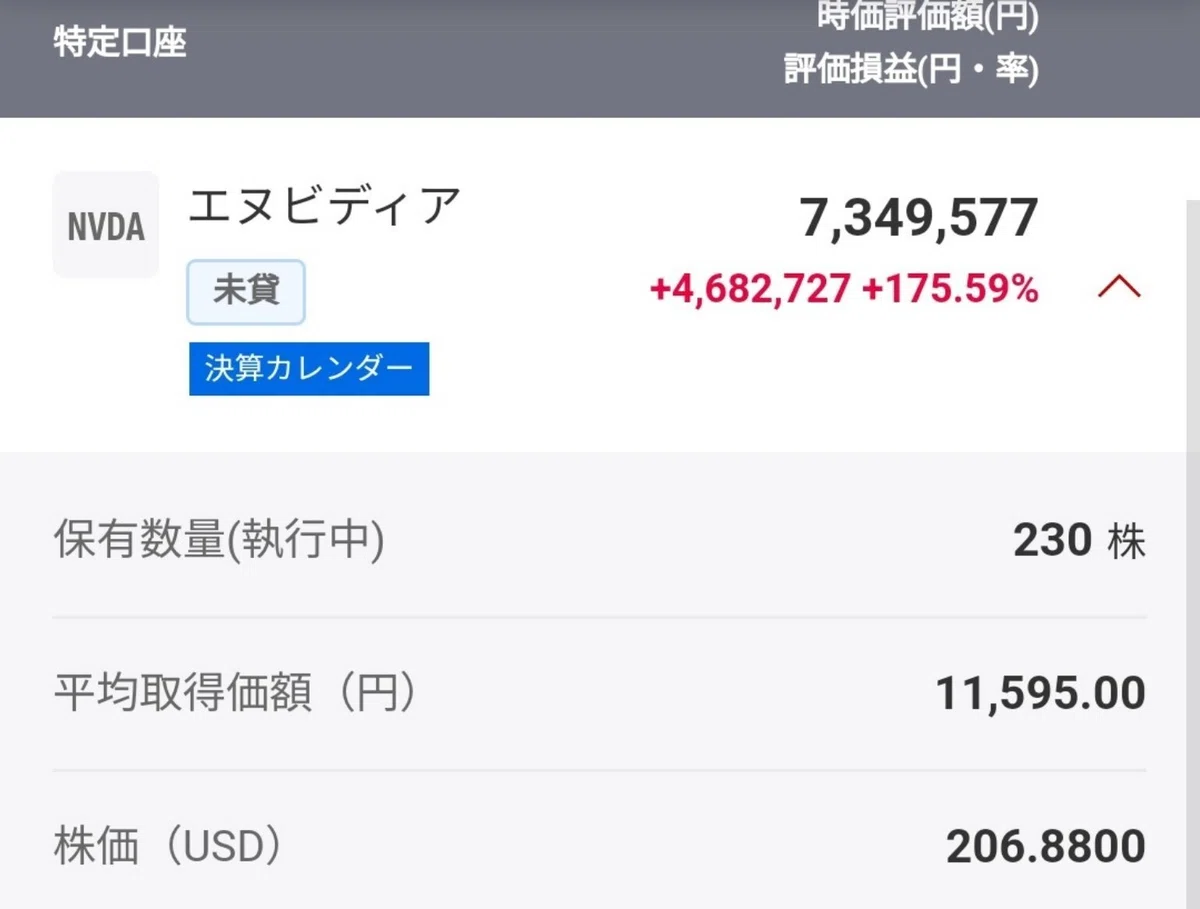Click the 230 株 holding quantity
This screenshot has width=1200, height=909.
pos(1079,541)
